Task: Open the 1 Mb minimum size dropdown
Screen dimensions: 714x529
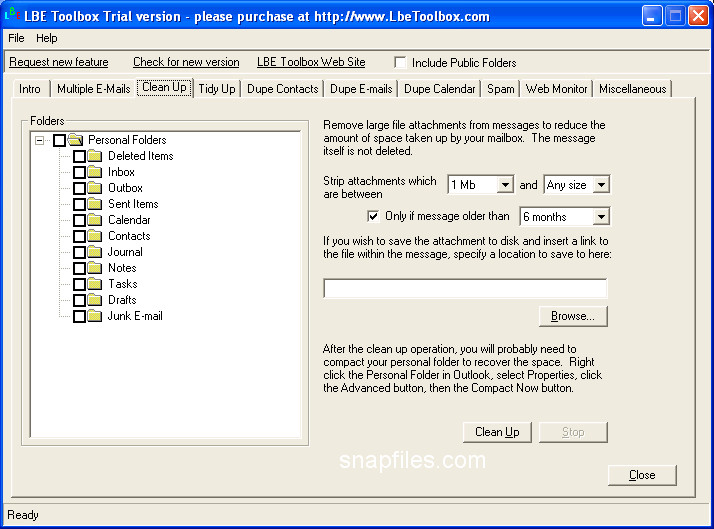Action: pos(505,185)
